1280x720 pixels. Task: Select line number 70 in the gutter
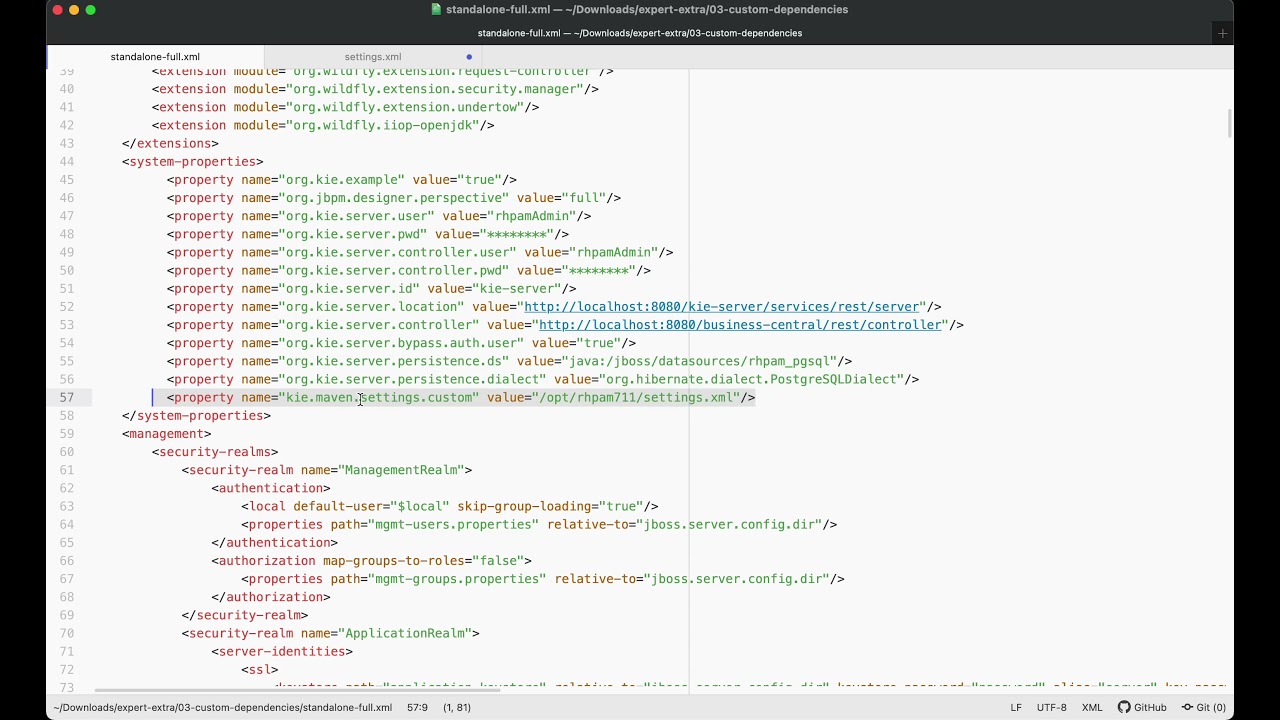pyautogui.click(x=66, y=633)
